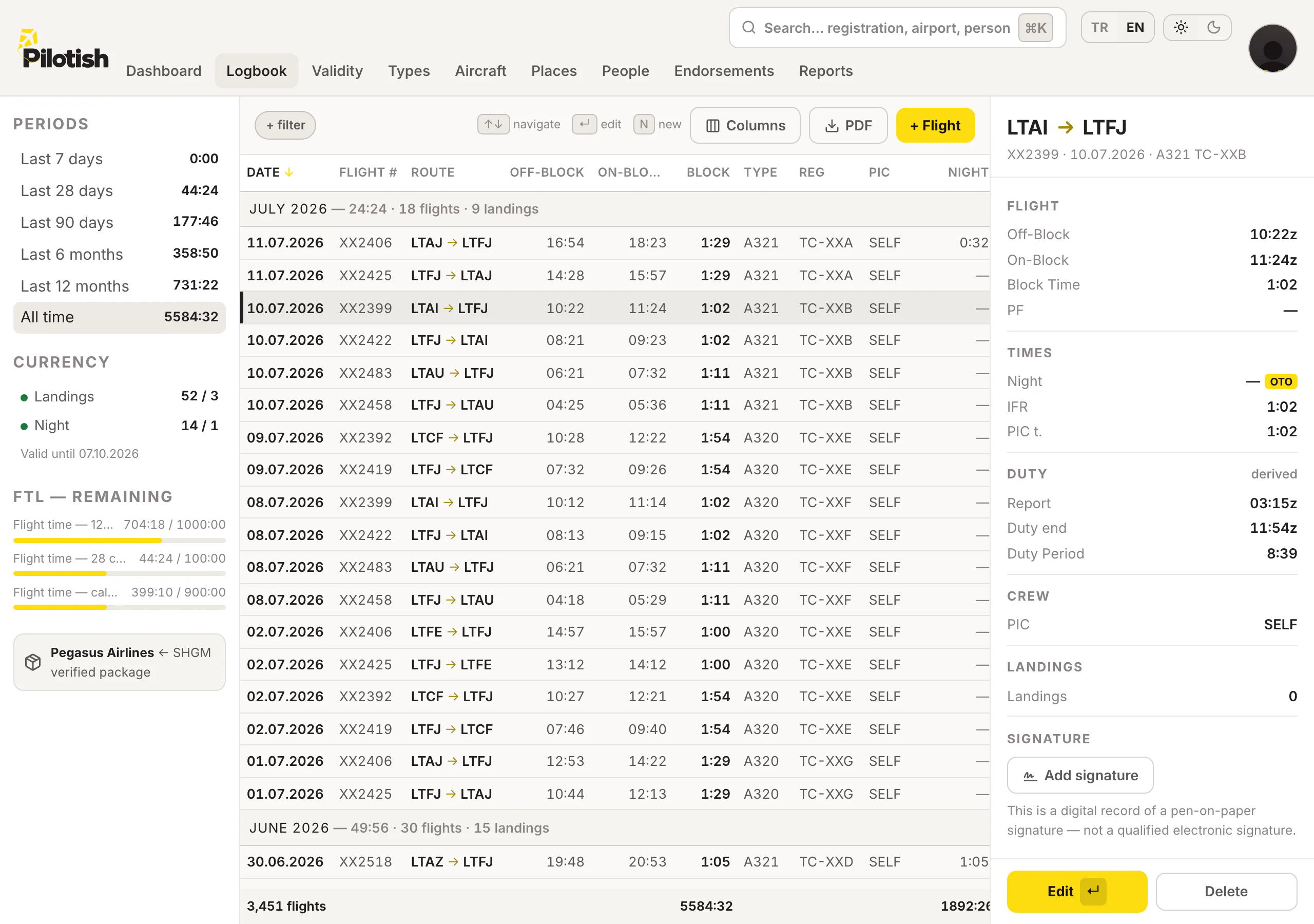Image resolution: width=1314 pixels, height=924 pixels.
Task: Select Last 6 months period
Action: tap(119, 254)
